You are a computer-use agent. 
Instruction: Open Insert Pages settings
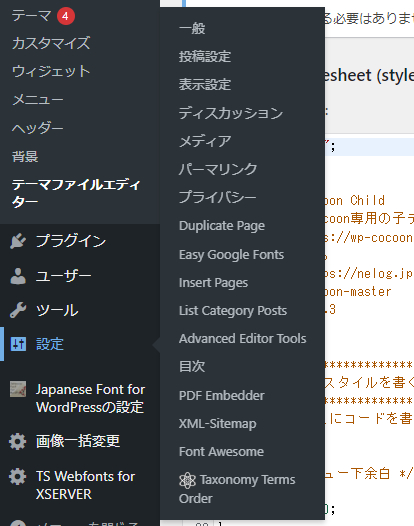click(214, 283)
